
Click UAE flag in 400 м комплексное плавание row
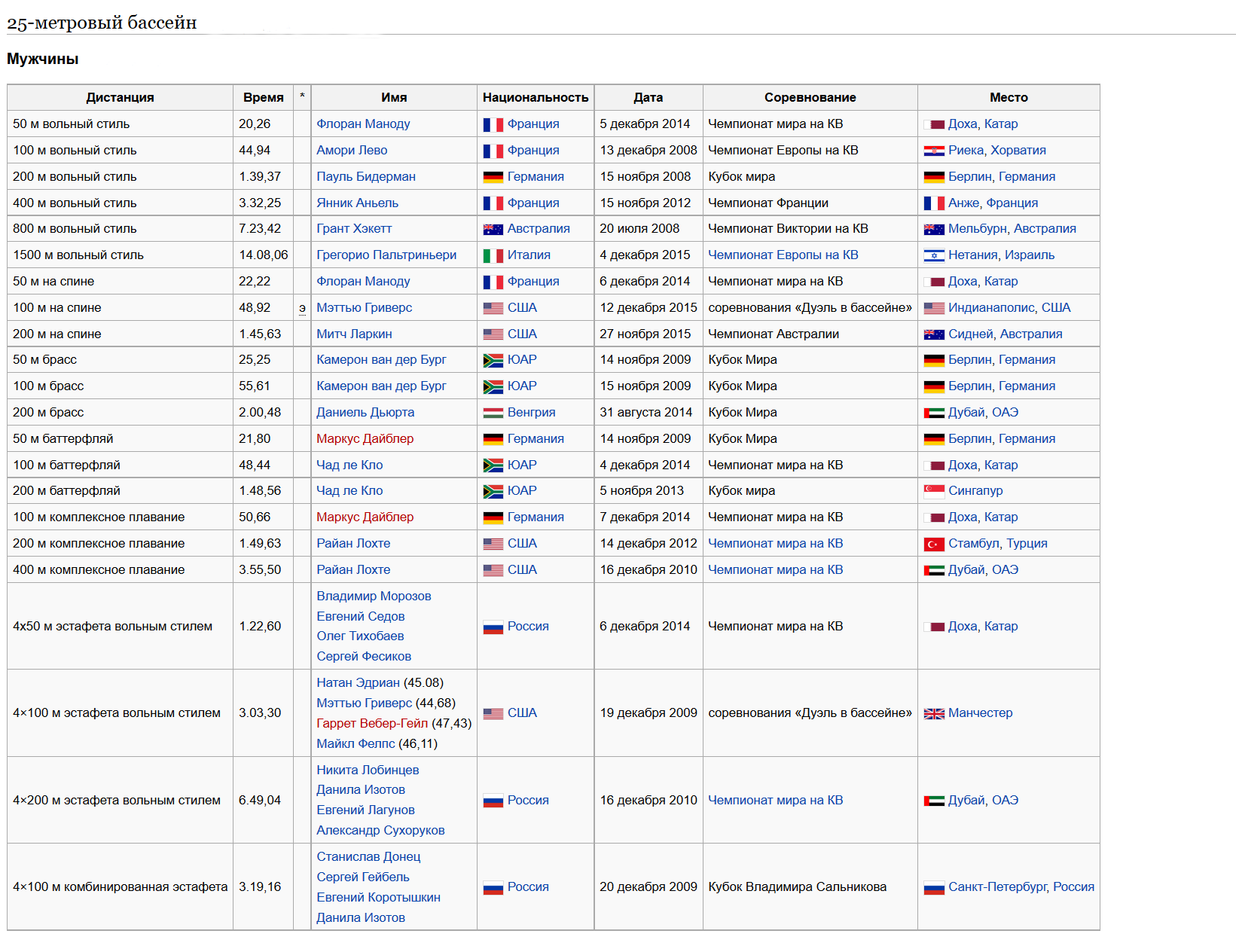(x=934, y=571)
